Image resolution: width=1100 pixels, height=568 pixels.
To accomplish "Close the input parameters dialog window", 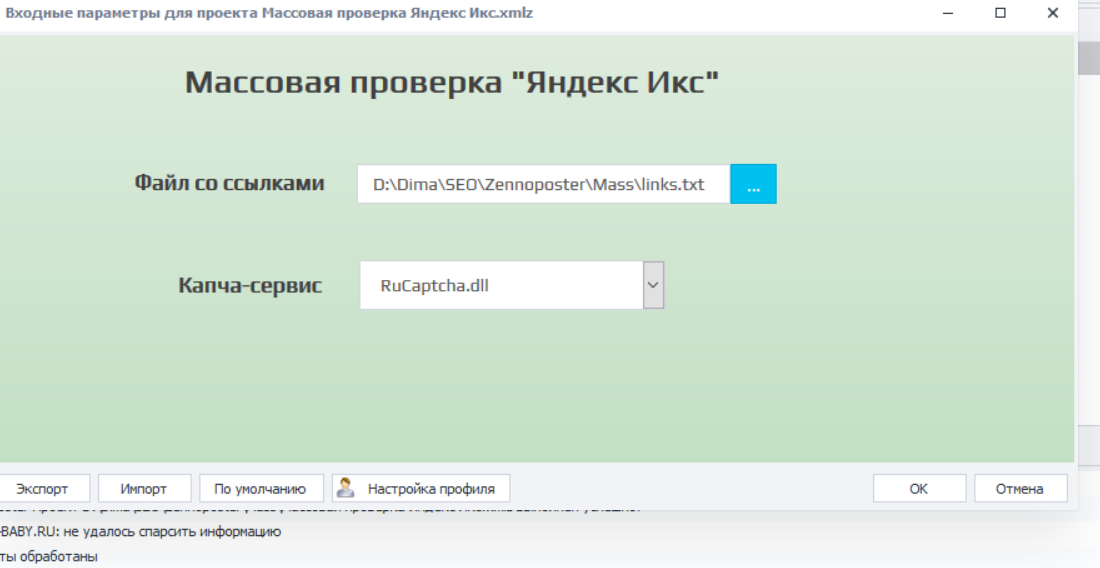I will coord(1052,13).
